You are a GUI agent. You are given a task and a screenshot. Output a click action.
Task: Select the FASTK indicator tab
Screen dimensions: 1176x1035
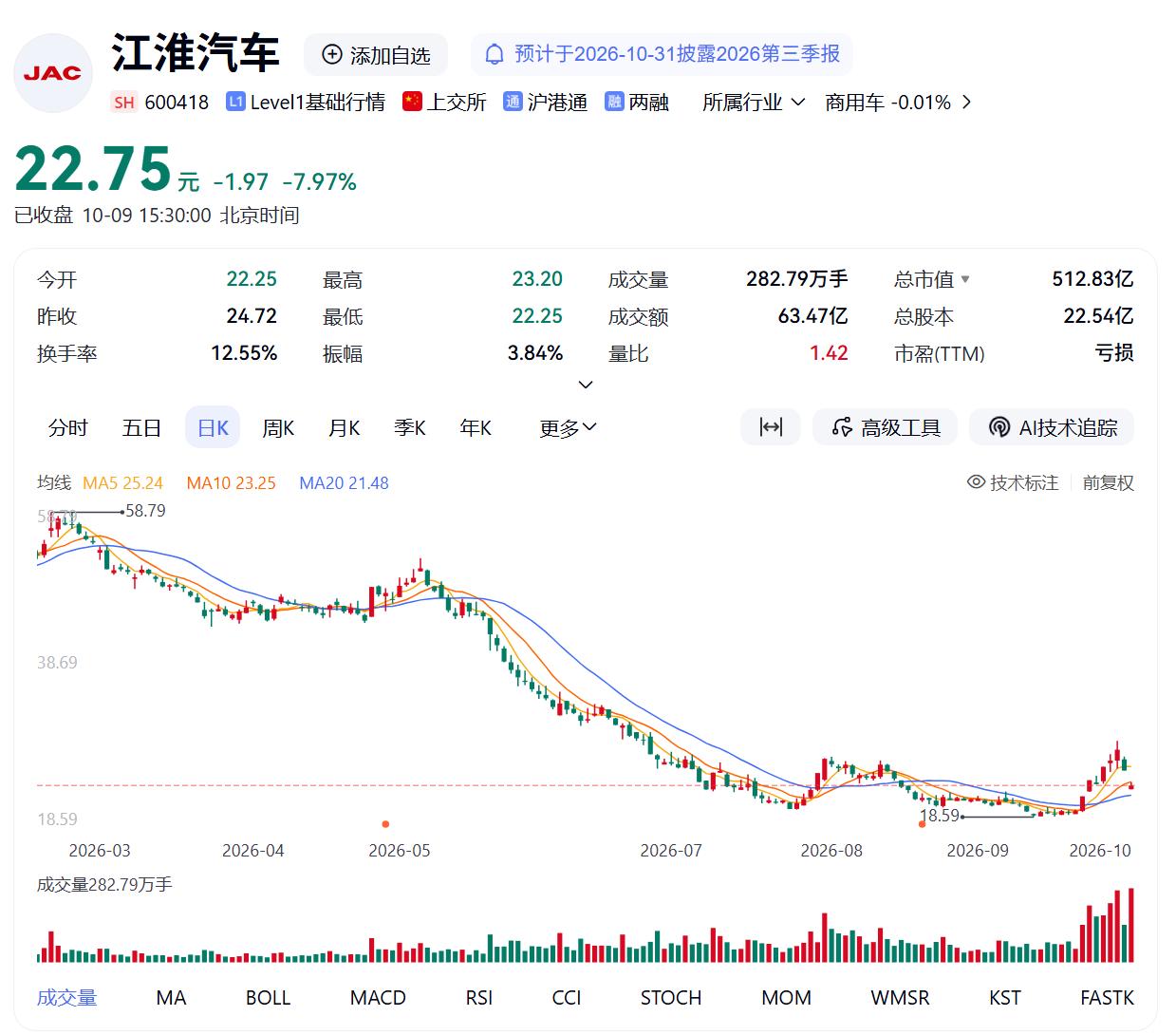pos(1108,998)
